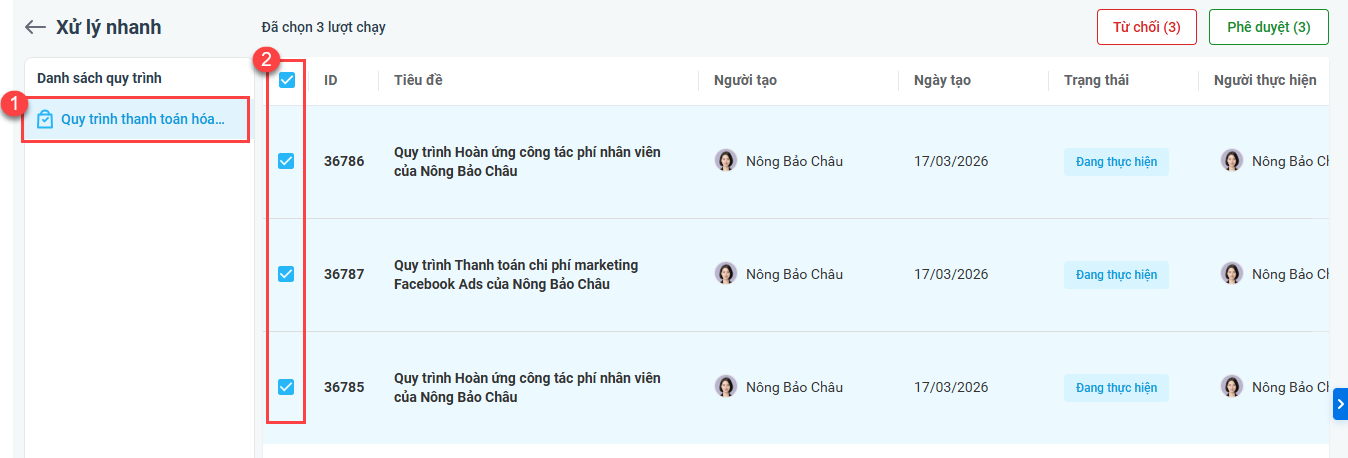The height and width of the screenshot is (458, 1348).
Task: Click the Từ chối (3) button
Action: (x=1146, y=27)
